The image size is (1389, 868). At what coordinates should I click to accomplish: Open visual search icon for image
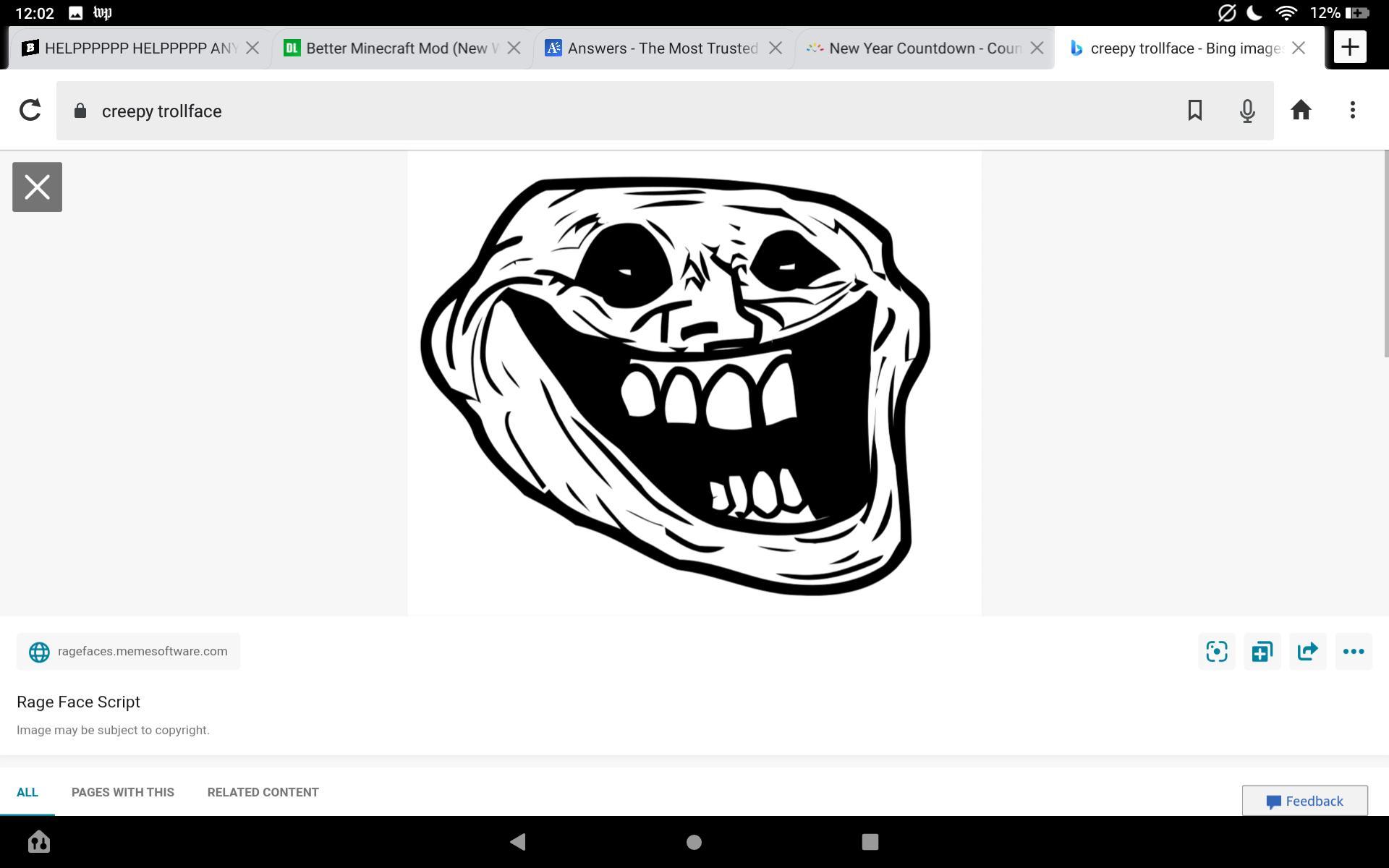[1216, 651]
